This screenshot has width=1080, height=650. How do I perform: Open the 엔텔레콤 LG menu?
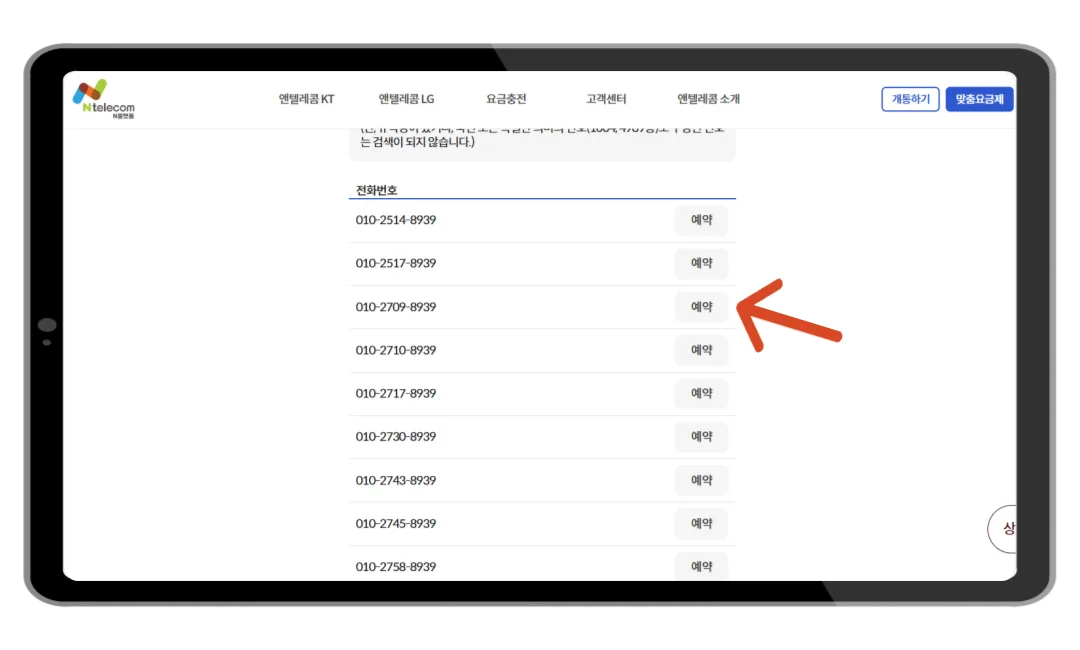pos(406,99)
